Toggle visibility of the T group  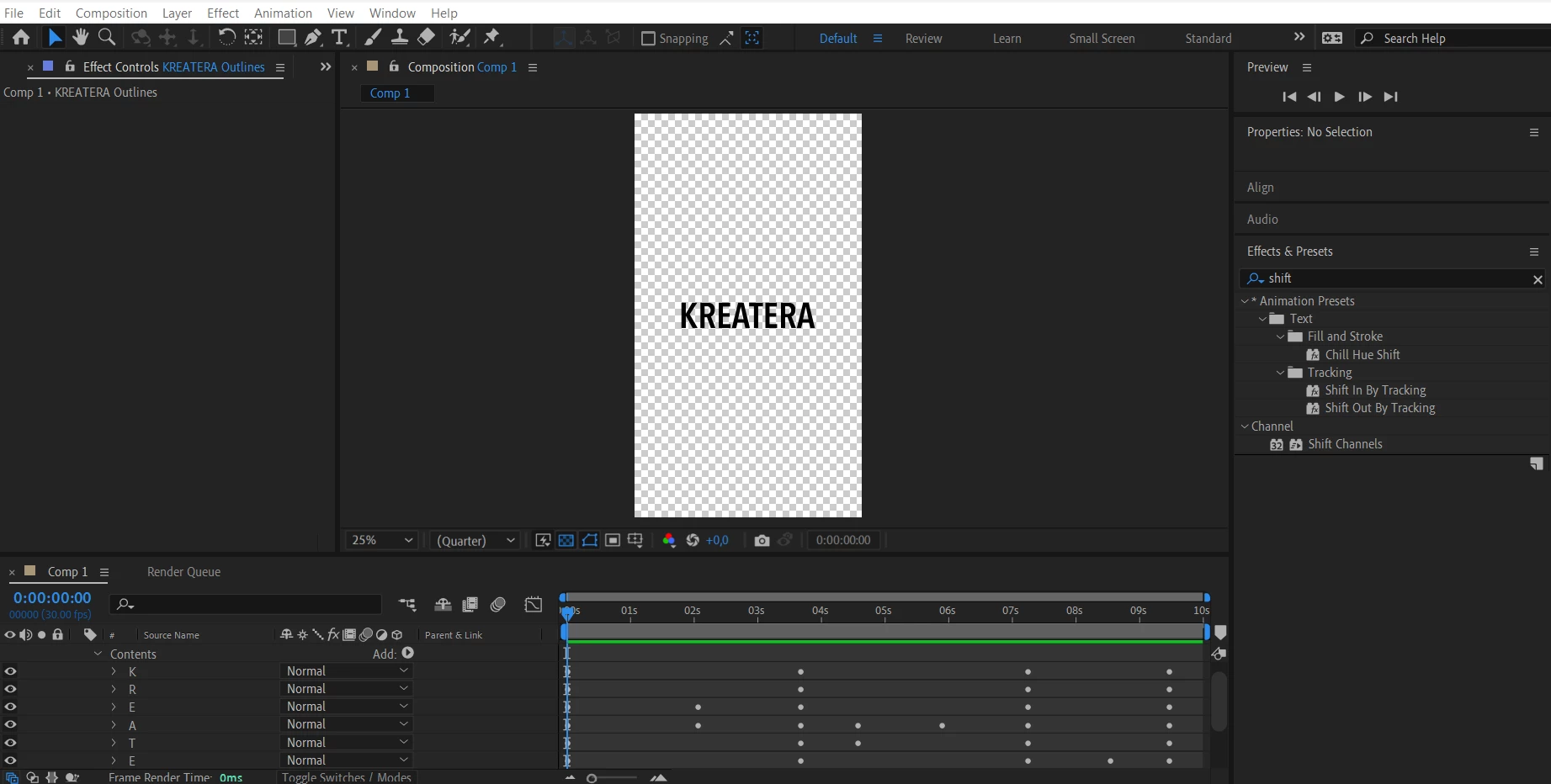pos(10,743)
